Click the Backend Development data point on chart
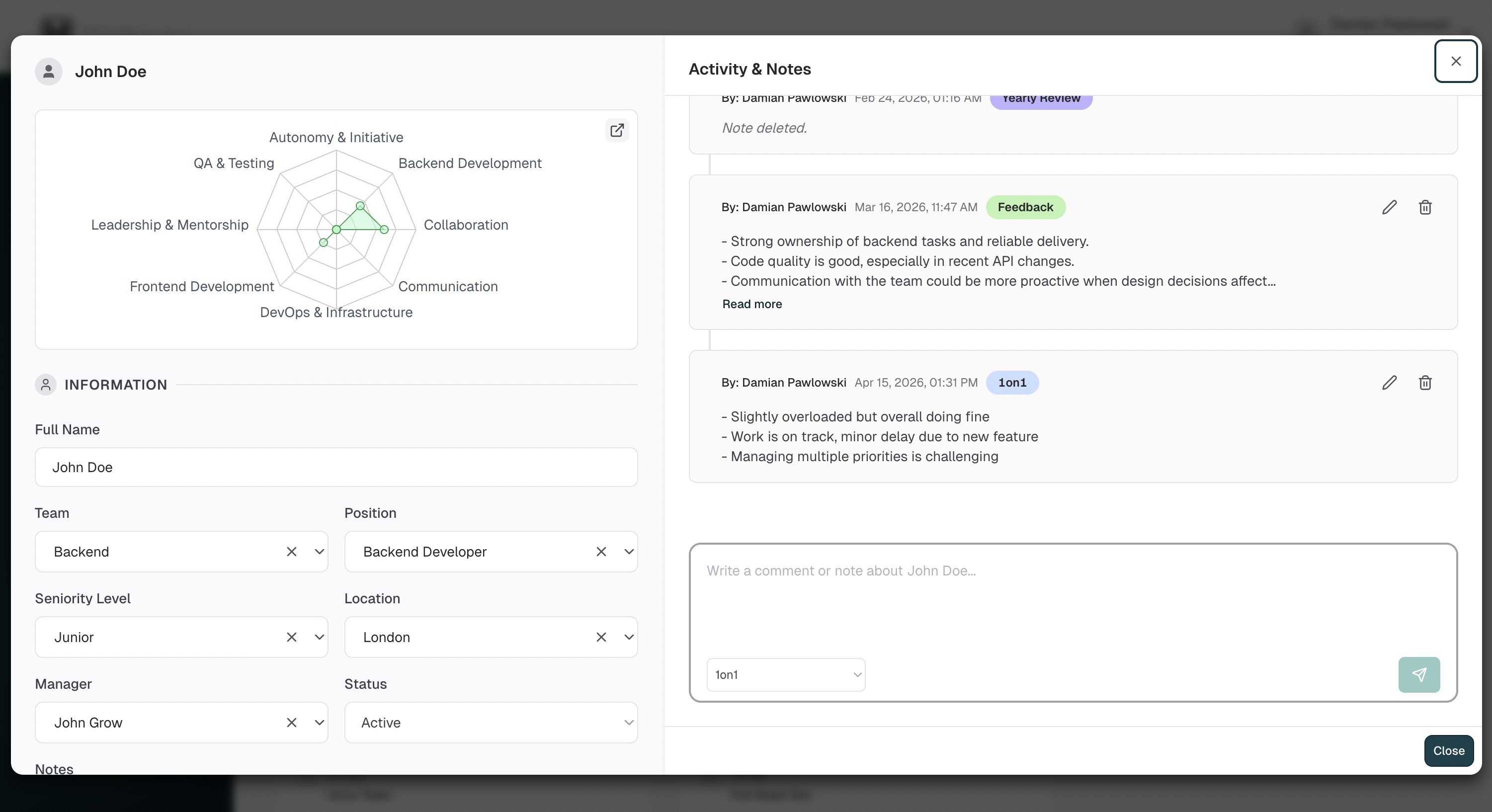The height and width of the screenshot is (812, 1492). pyautogui.click(x=360, y=206)
